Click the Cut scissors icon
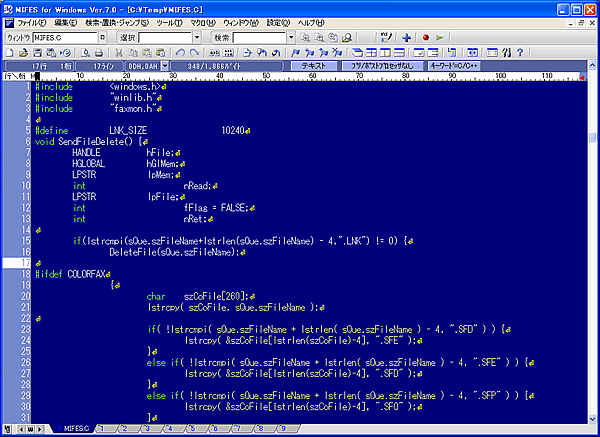This screenshot has height=437, width=600. pos(117,52)
